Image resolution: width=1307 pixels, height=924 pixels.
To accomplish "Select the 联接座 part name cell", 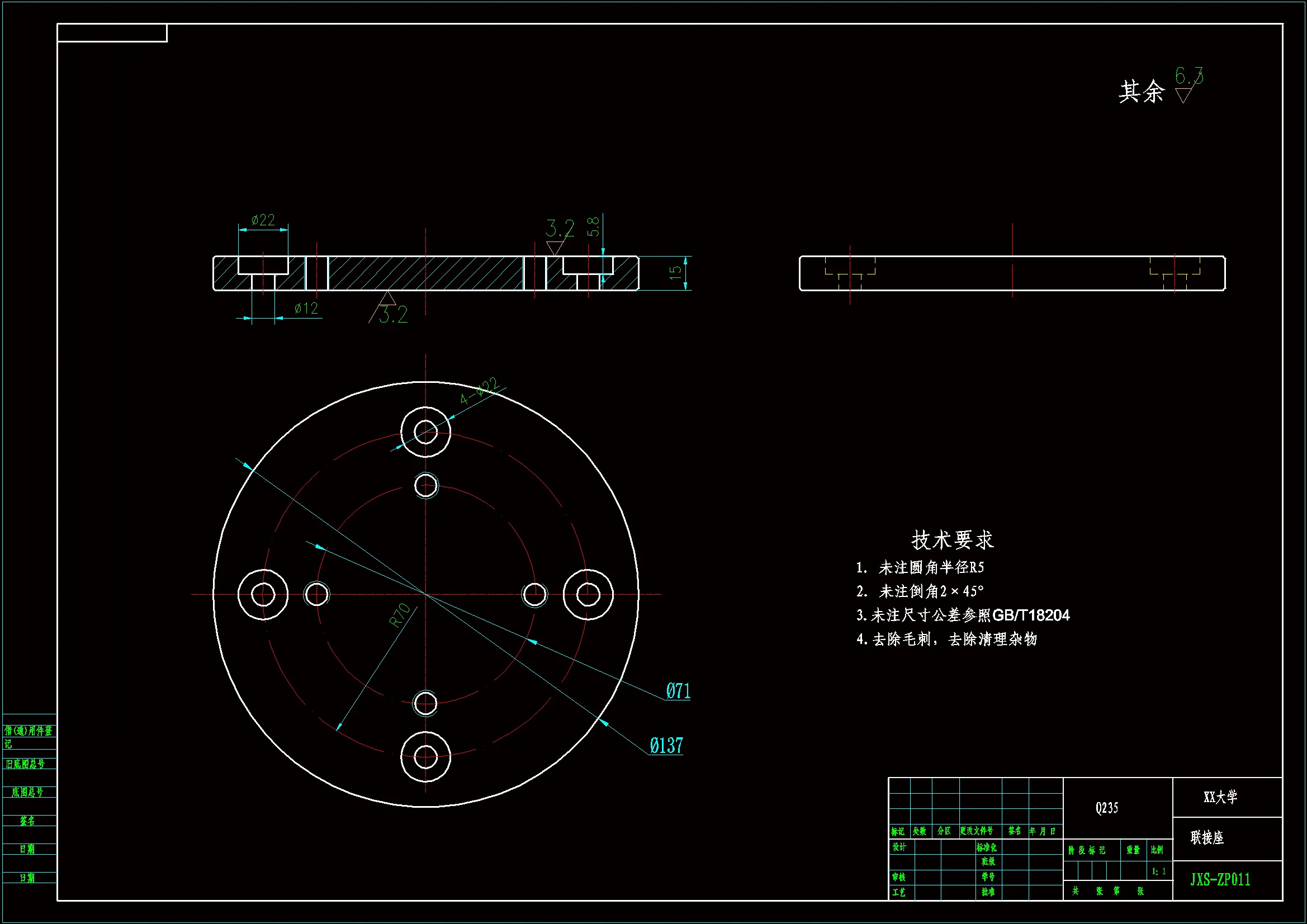I will coord(1207,837).
